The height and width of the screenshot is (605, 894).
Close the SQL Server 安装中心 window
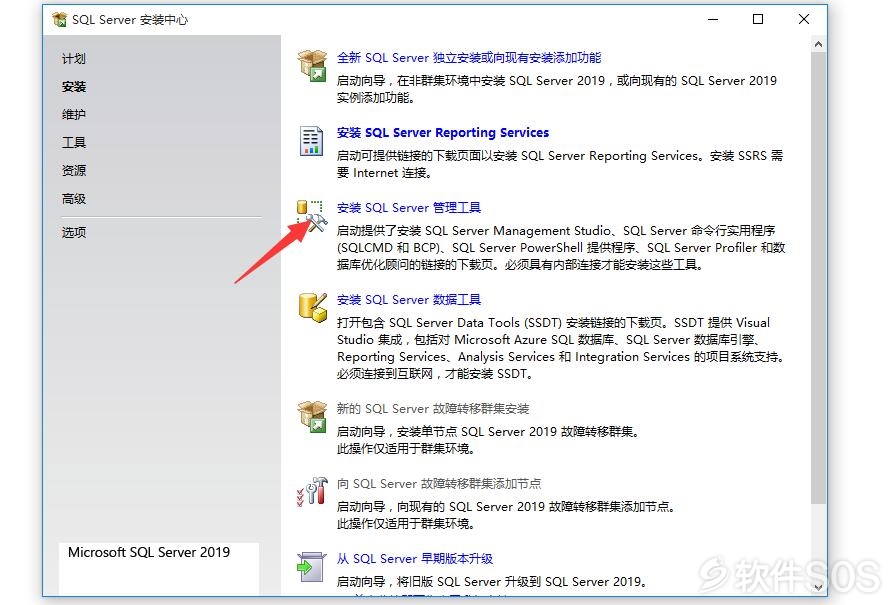pos(803,19)
